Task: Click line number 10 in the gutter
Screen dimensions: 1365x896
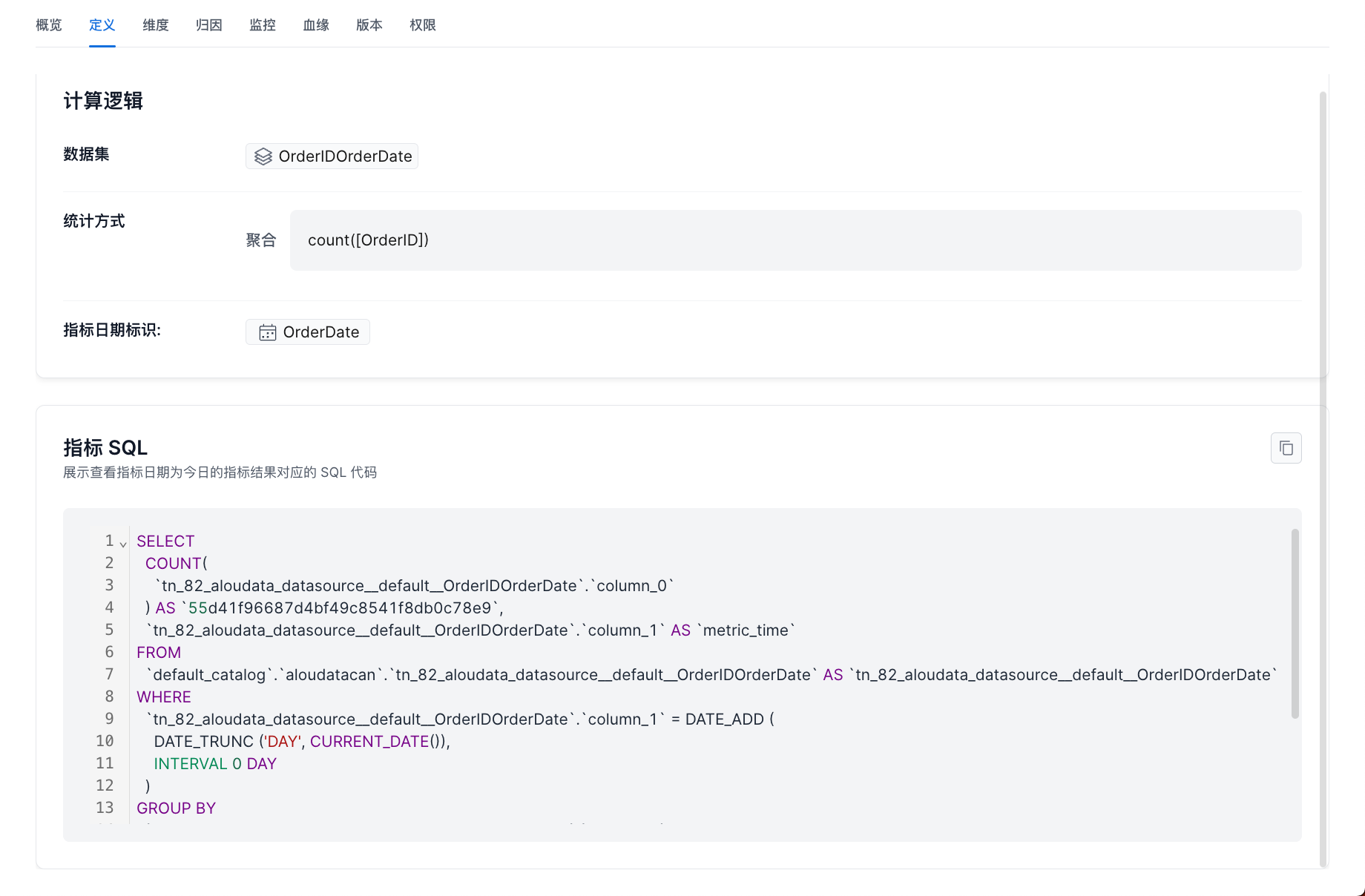Action: click(x=105, y=742)
